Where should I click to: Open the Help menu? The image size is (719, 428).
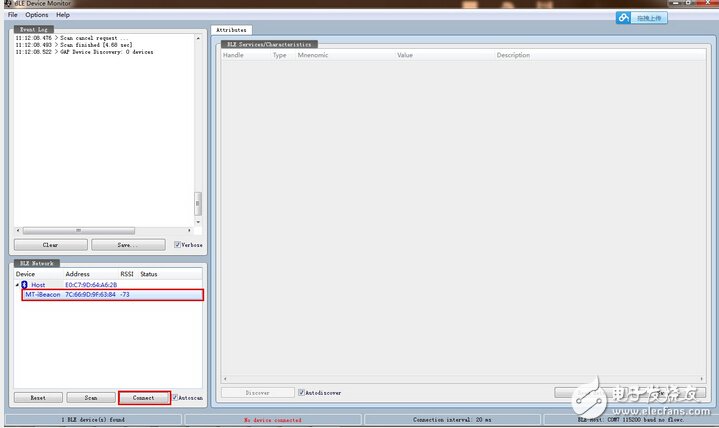[x=63, y=15]
